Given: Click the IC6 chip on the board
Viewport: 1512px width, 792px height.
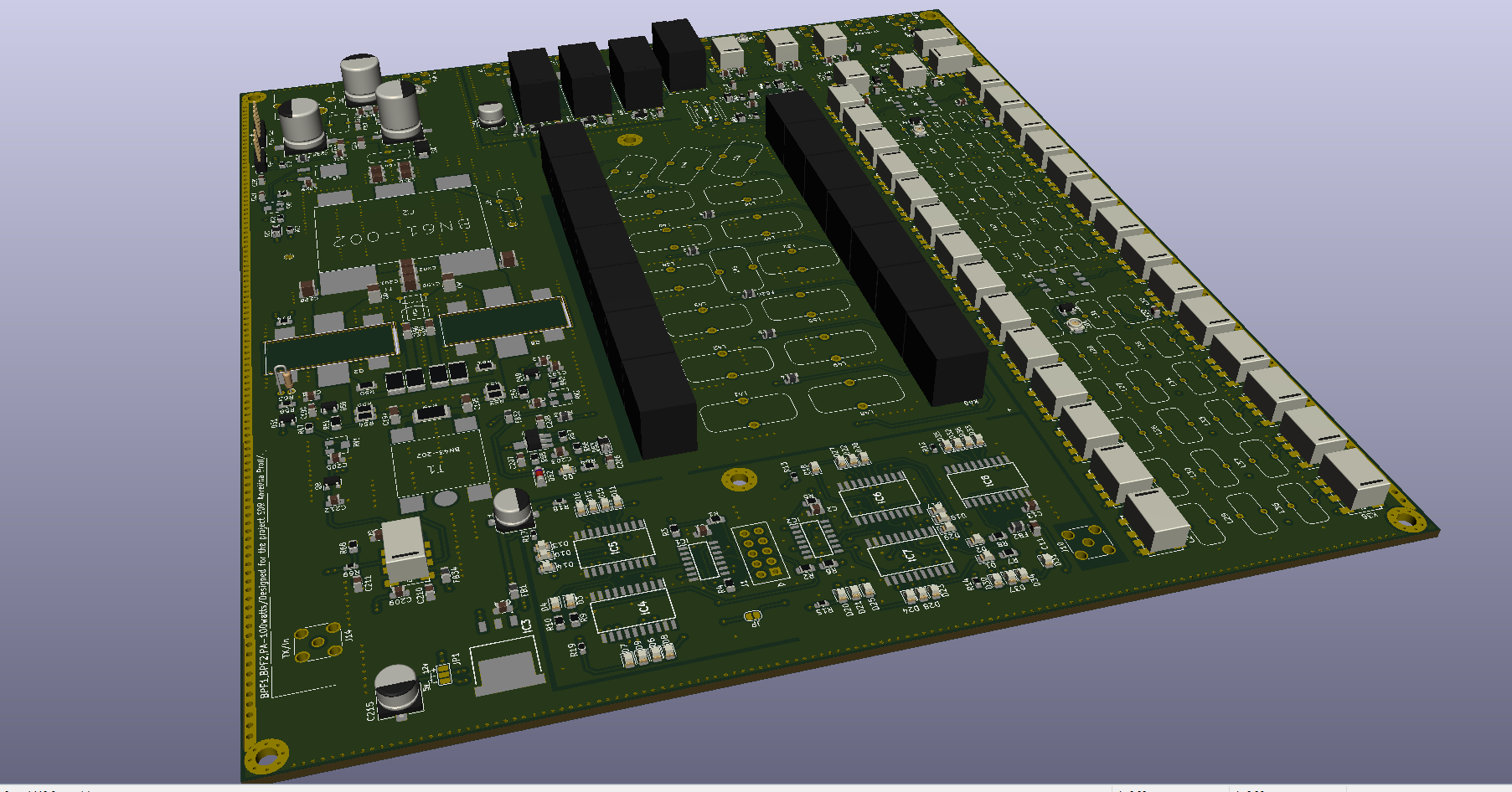Looking at the screenshot, I should [x=878, y=498].
